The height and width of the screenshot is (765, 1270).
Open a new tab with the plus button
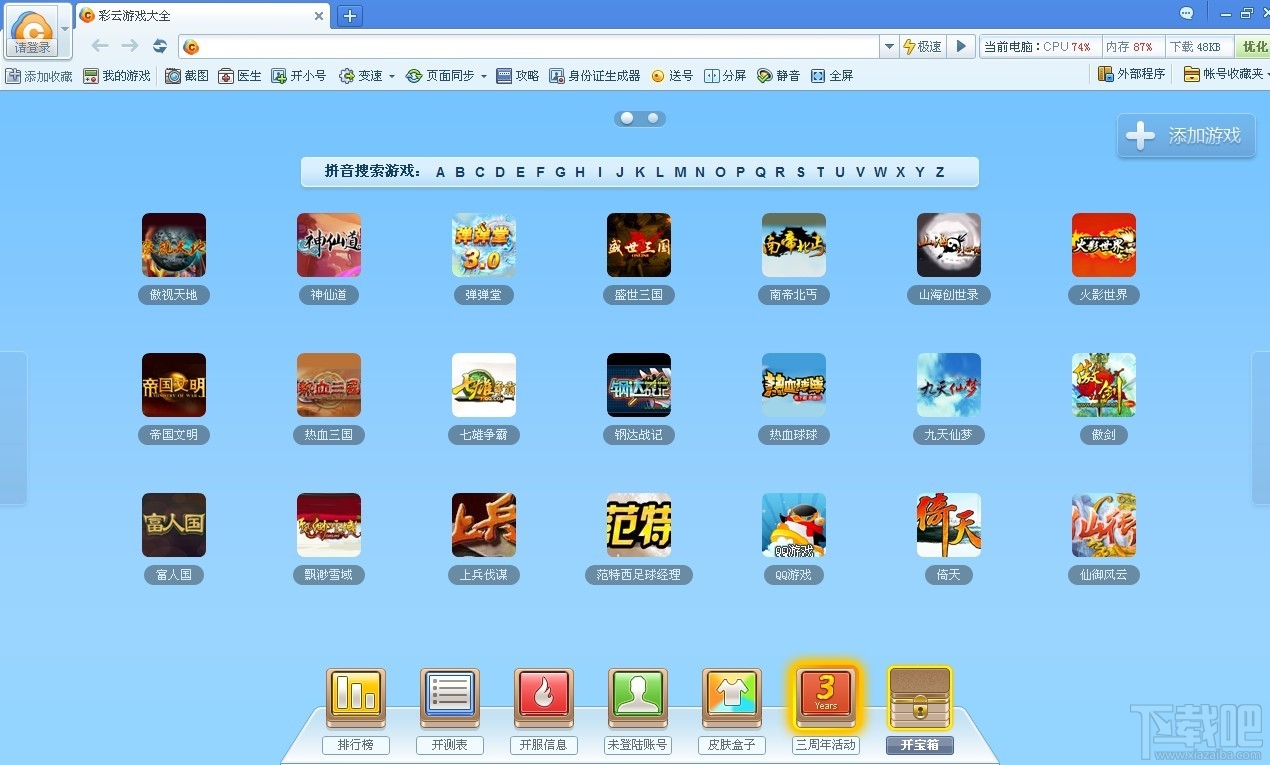(x=350, y=15)
